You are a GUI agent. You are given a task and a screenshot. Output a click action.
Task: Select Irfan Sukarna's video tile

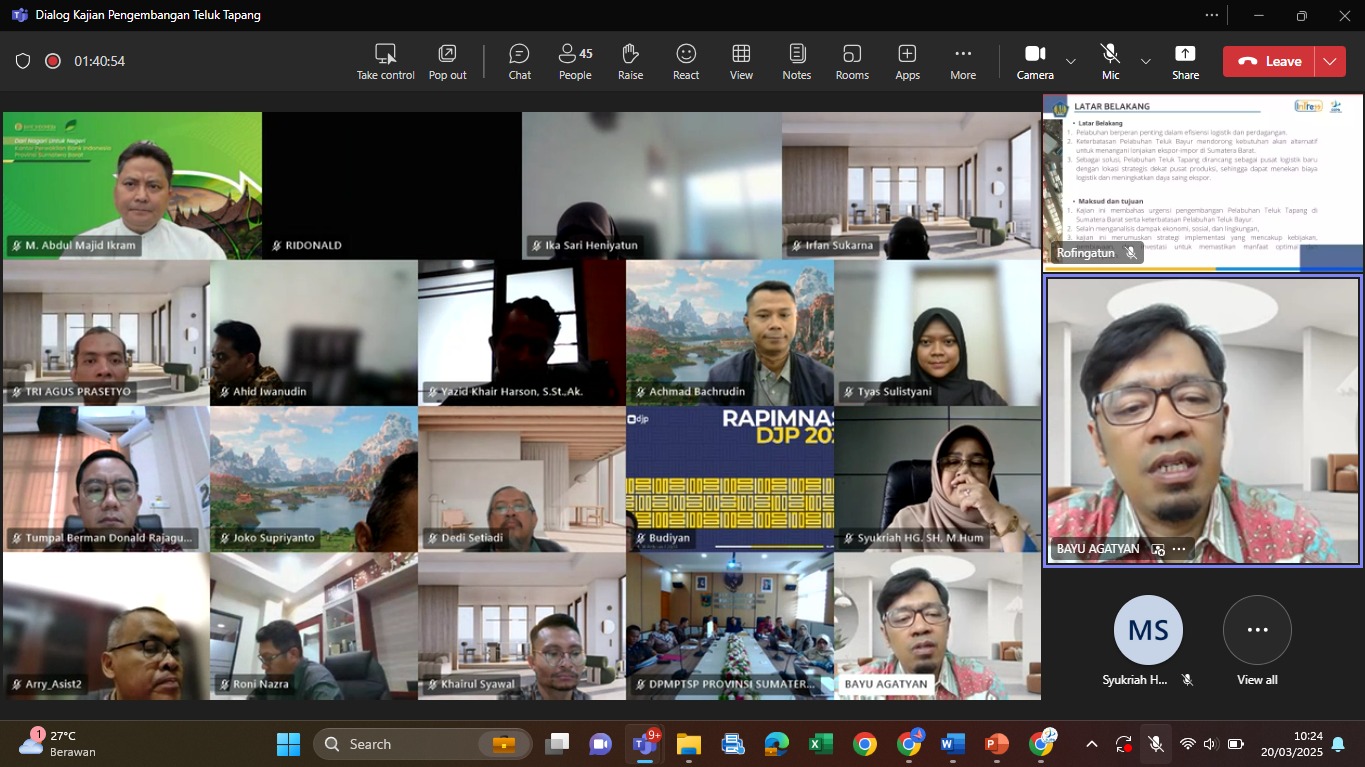pos(911,186)
